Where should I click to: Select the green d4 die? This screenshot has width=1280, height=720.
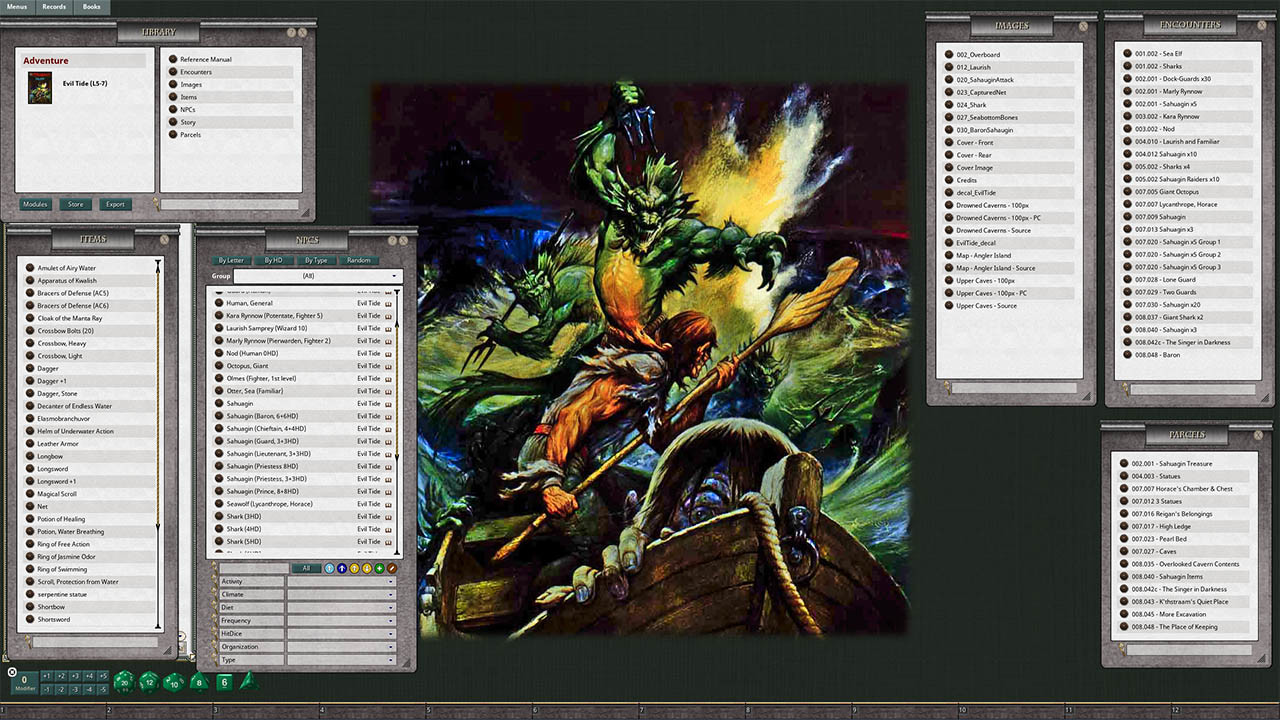click(x=247, y=683)
